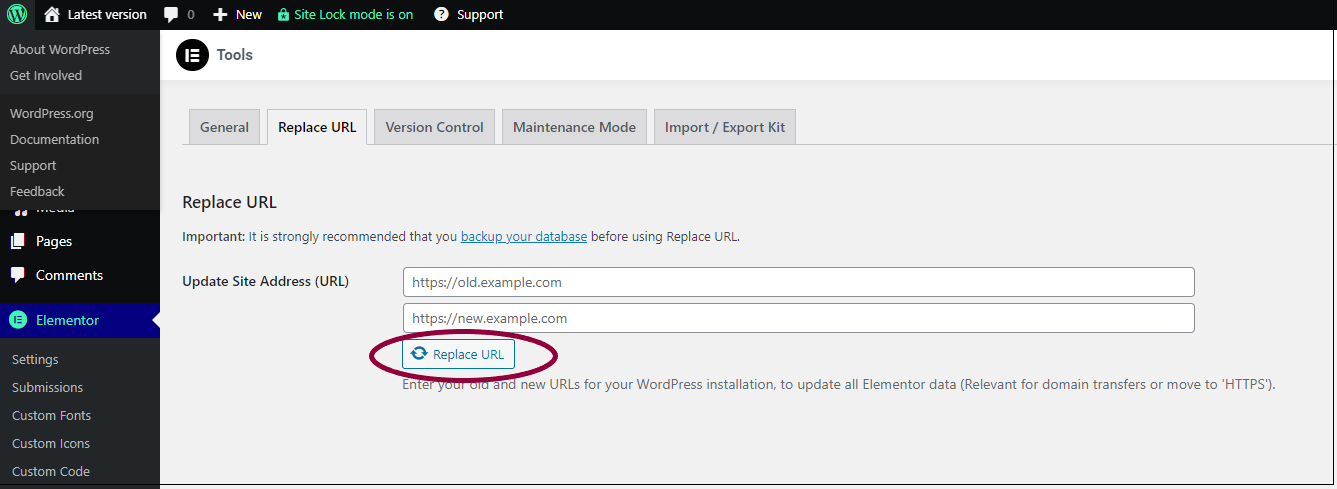The height and width of the screenshot is (489, 1337).
Task: Click the old URL input field
Action: click(x=799, y=282)
